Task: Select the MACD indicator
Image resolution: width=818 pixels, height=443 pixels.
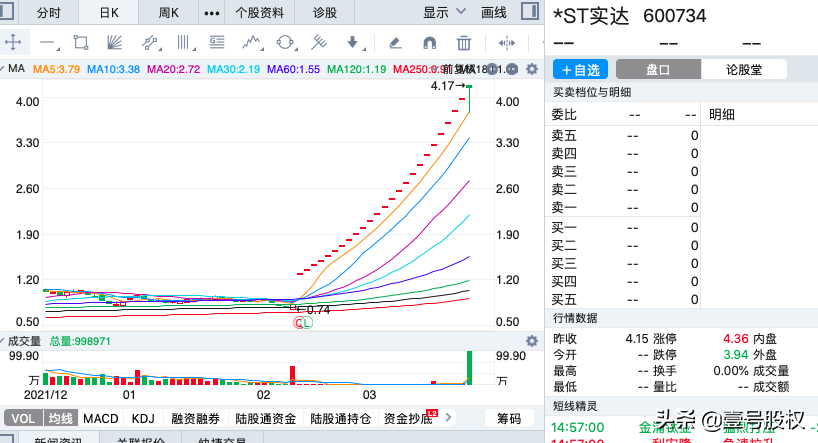Action: pyautogui.click(x=101, y=418)
